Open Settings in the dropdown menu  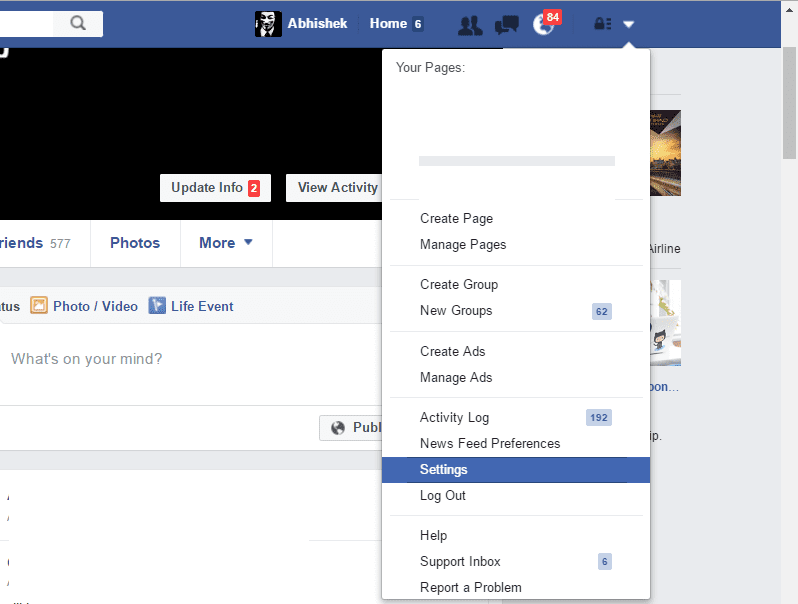click(516, 470)
